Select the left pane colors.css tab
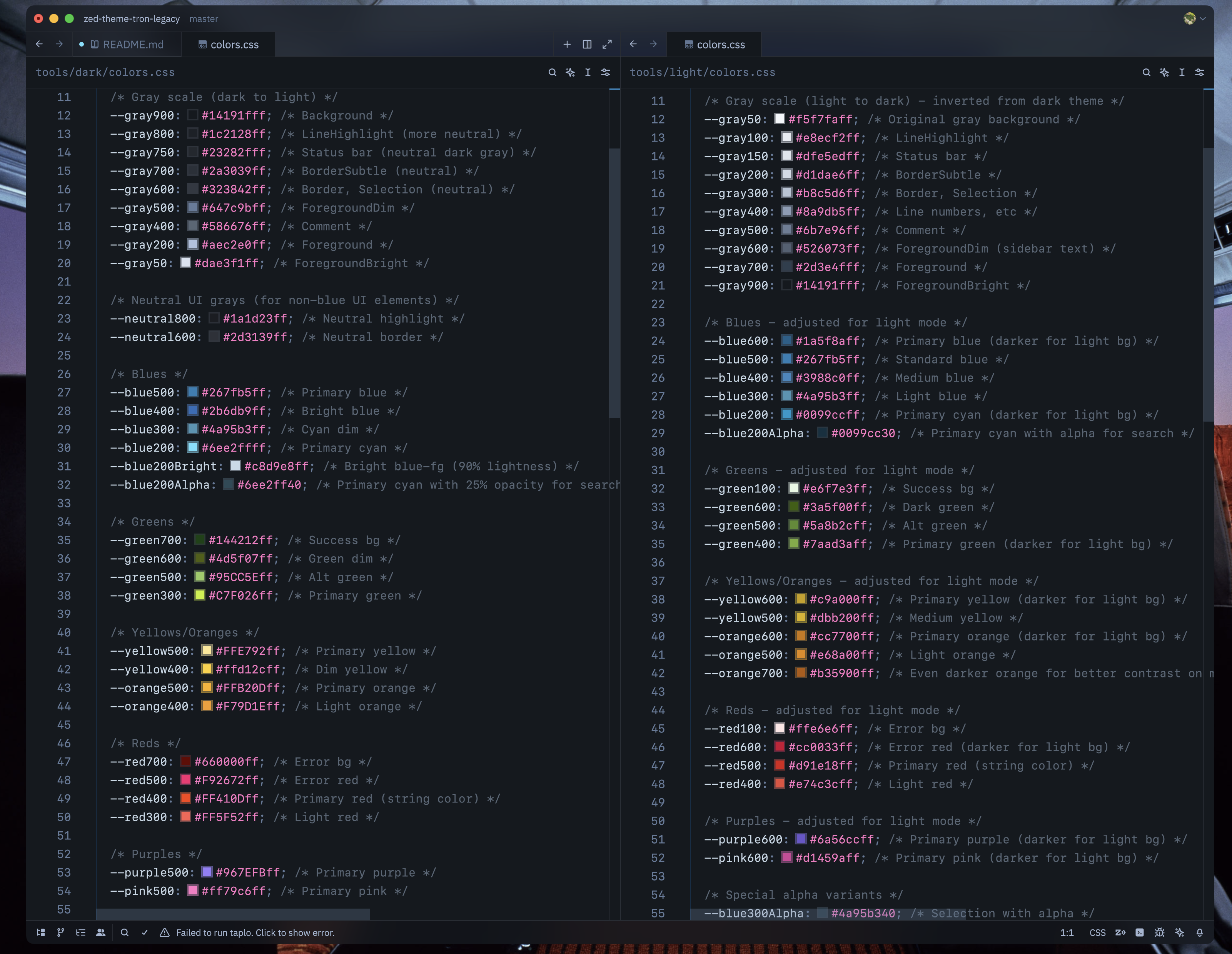The height and width of the screenshot is (954, 1232). (229, 45)
